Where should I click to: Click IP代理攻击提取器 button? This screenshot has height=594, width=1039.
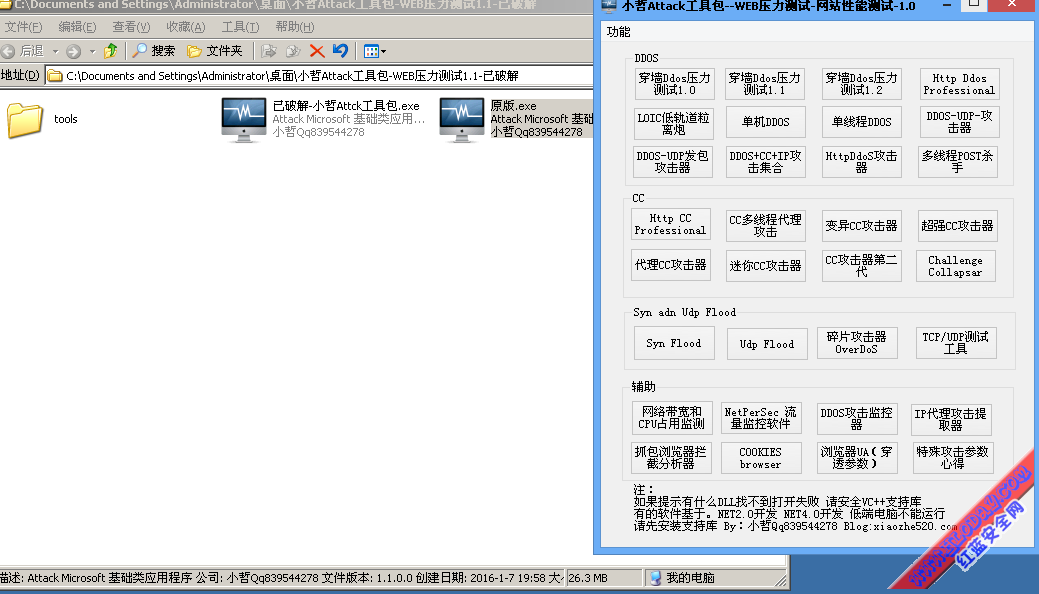click(x=952, y=420)
